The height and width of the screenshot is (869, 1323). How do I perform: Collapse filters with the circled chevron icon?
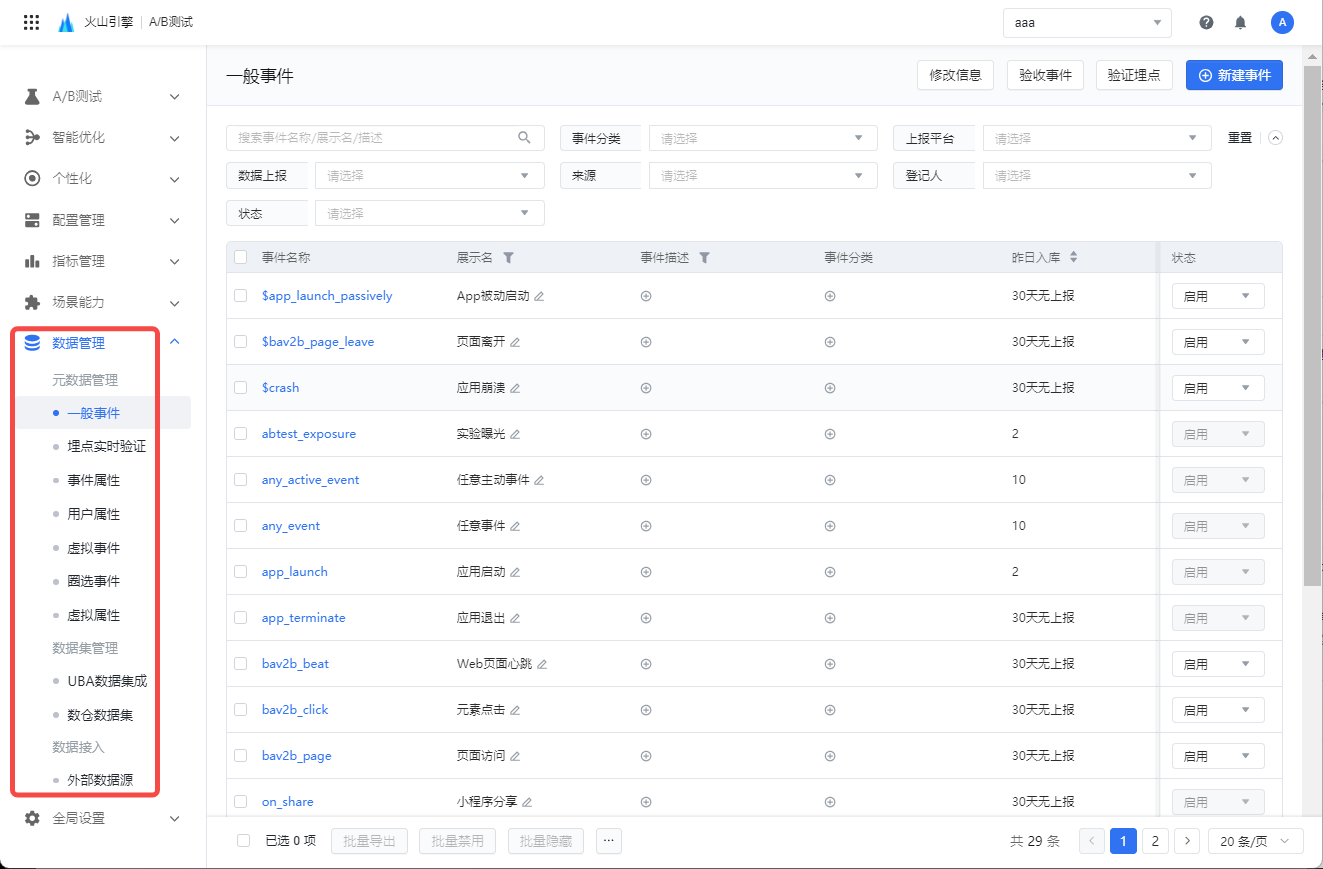pyautogui.click(x=1275, y=138)
